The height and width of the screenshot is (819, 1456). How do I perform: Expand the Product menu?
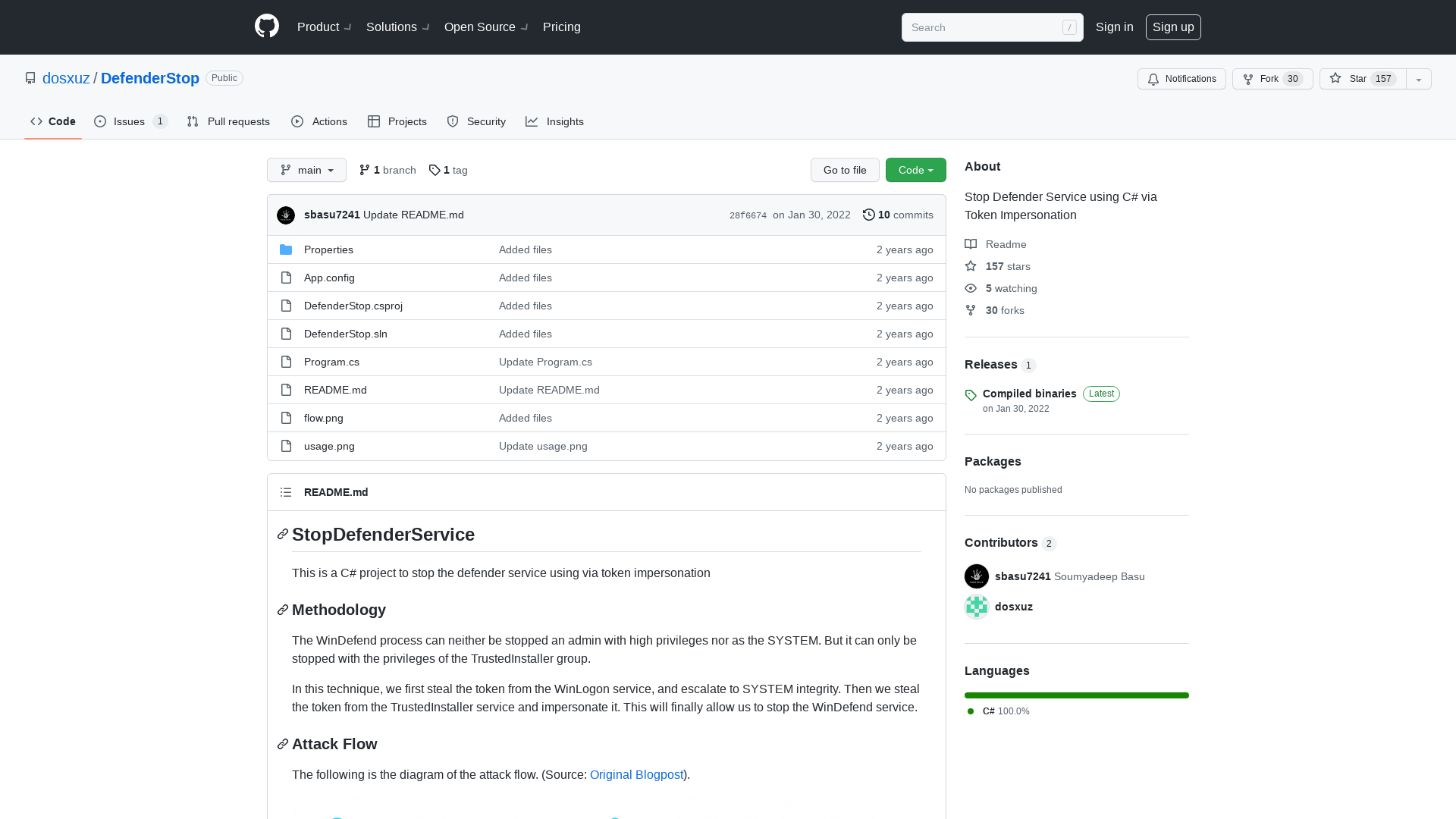(x=325, y=27)
